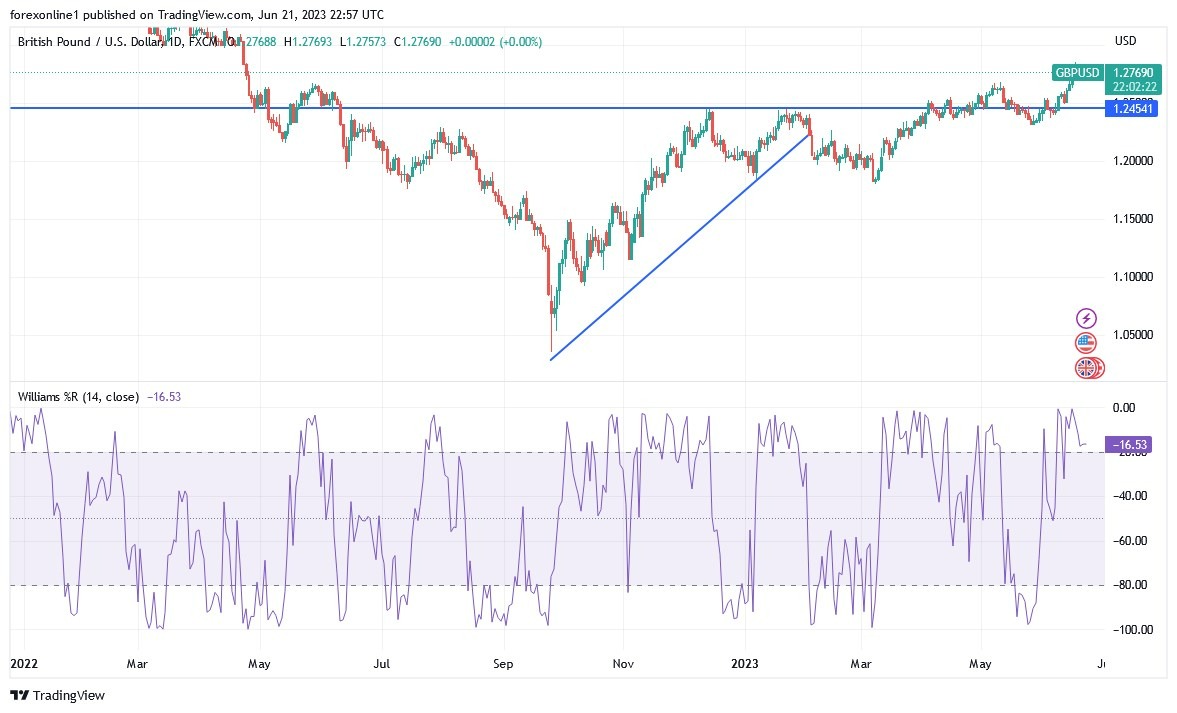Open the US flag economic events marker

(1086, 343)
